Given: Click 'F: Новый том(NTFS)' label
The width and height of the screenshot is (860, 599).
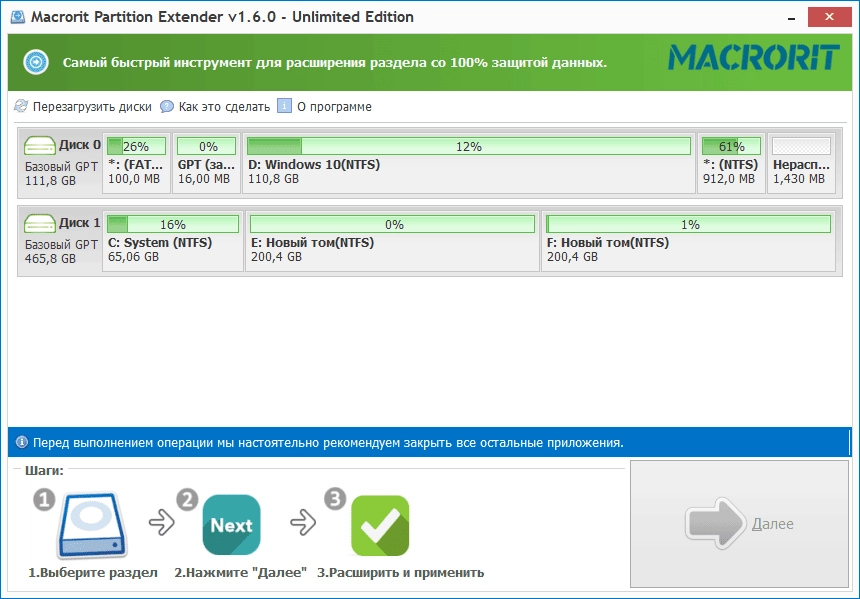Looking at the screenshot, I should pyautogui.click(x=608, y=242).
